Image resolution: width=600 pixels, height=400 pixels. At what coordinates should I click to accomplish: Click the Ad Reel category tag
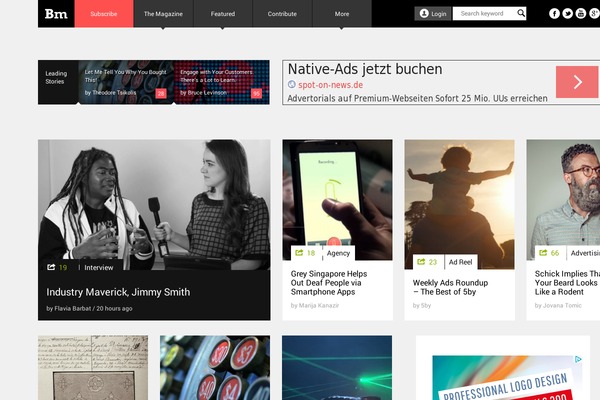tap(460, 262)
